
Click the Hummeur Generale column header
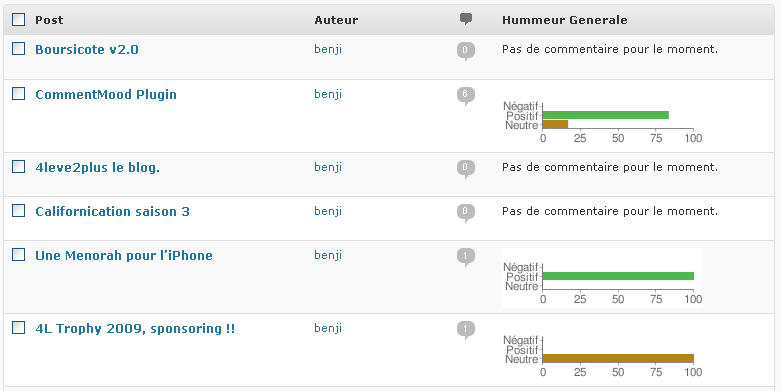coord(564,20)
